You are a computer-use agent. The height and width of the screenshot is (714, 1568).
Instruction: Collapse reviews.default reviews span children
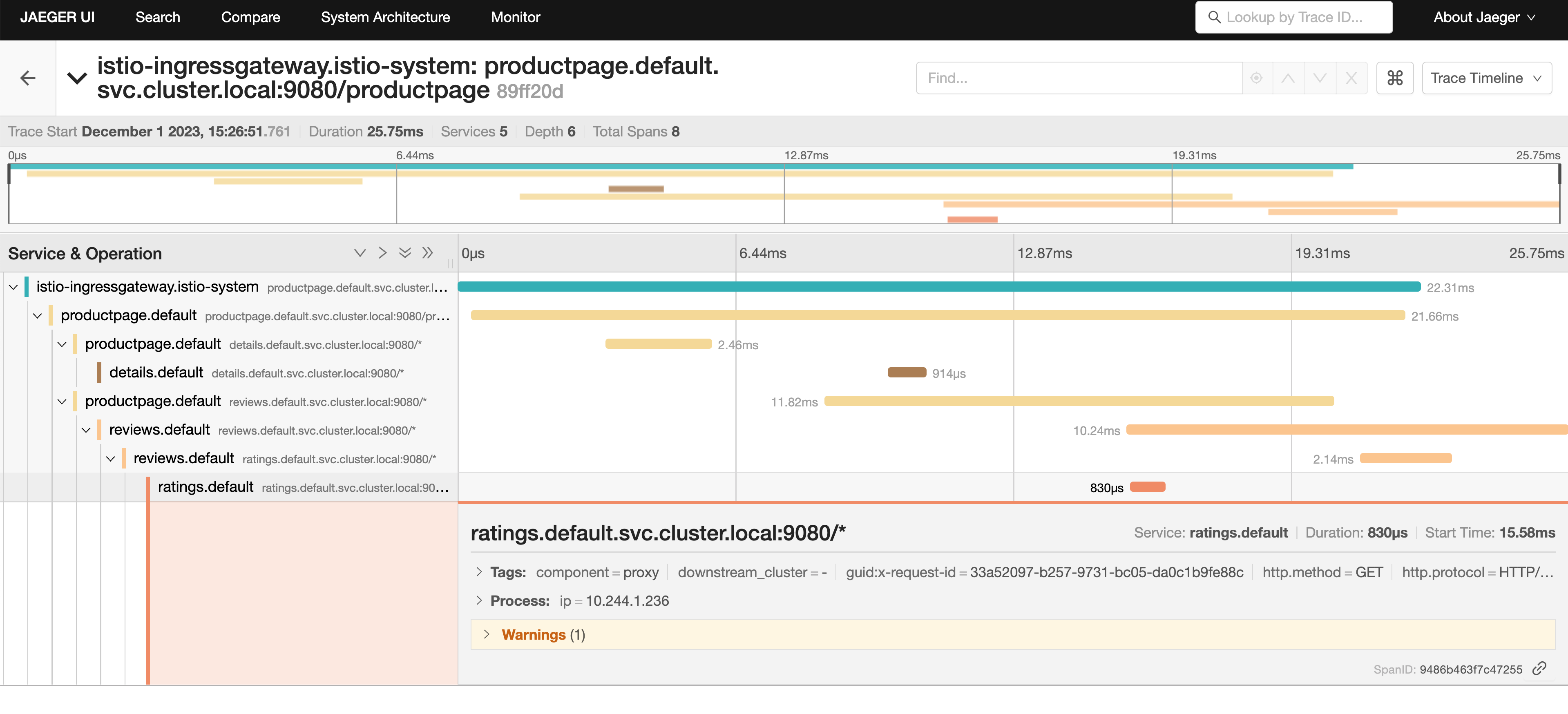[87, 430]
